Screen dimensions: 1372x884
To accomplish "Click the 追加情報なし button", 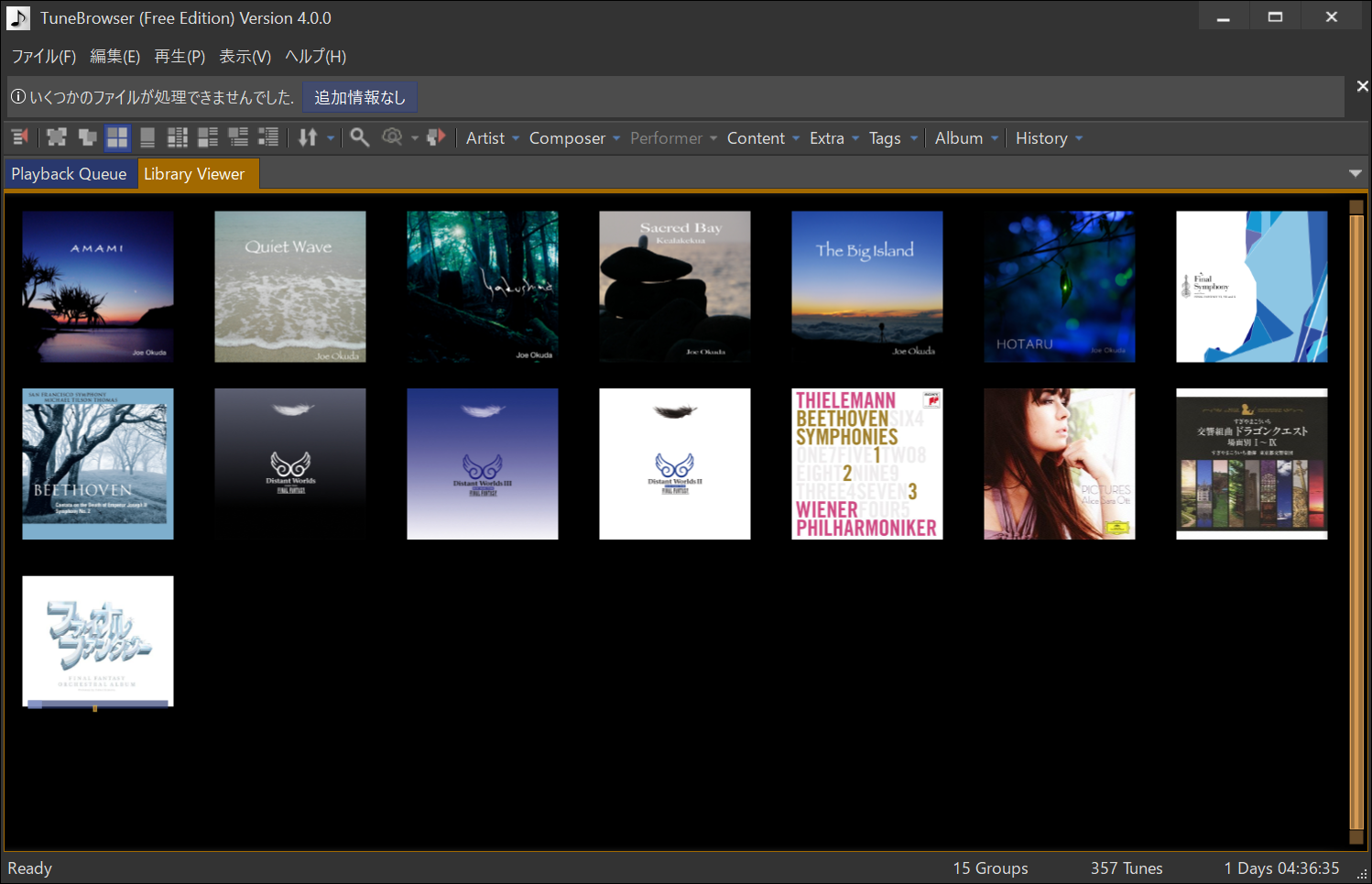I will coord(360,97).
